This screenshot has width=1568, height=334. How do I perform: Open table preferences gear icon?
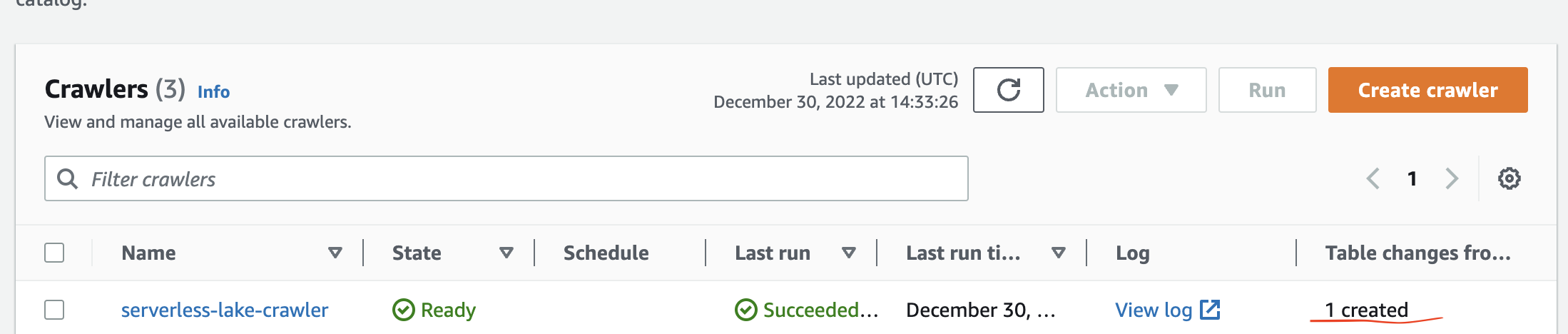tap(1509, 178)
